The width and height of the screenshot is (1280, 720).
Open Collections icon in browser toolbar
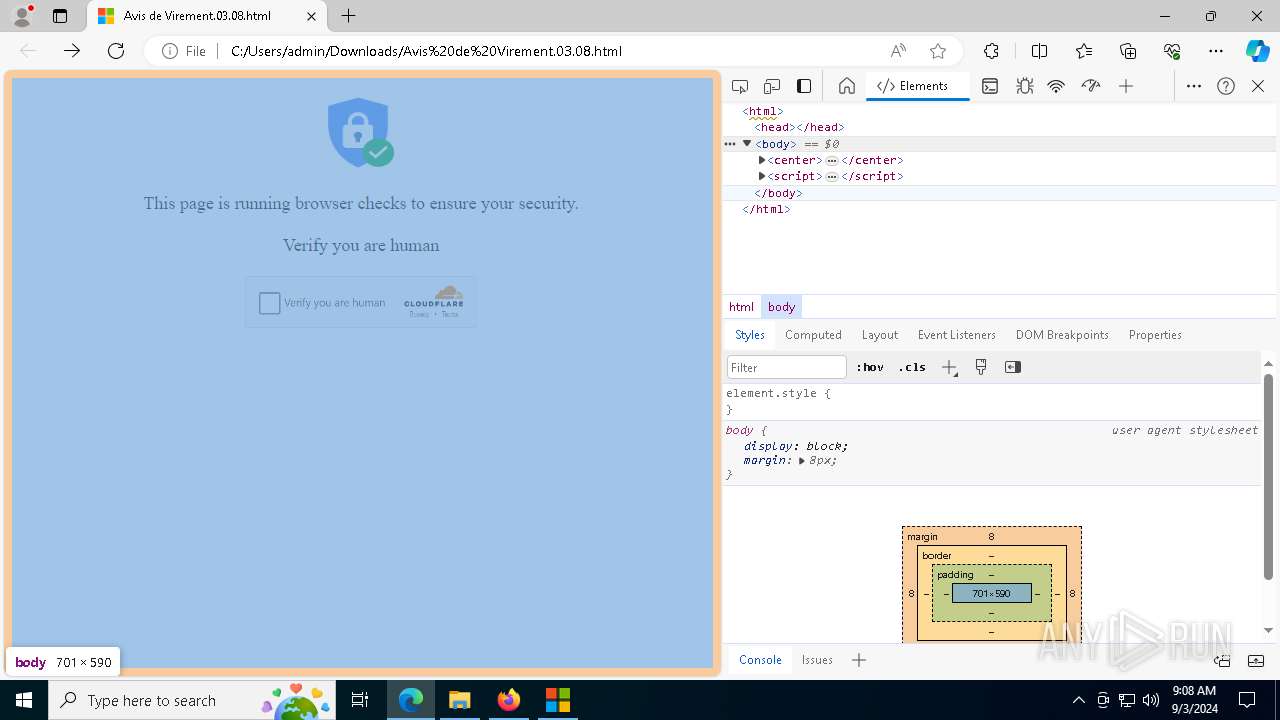click(1128, 51)
